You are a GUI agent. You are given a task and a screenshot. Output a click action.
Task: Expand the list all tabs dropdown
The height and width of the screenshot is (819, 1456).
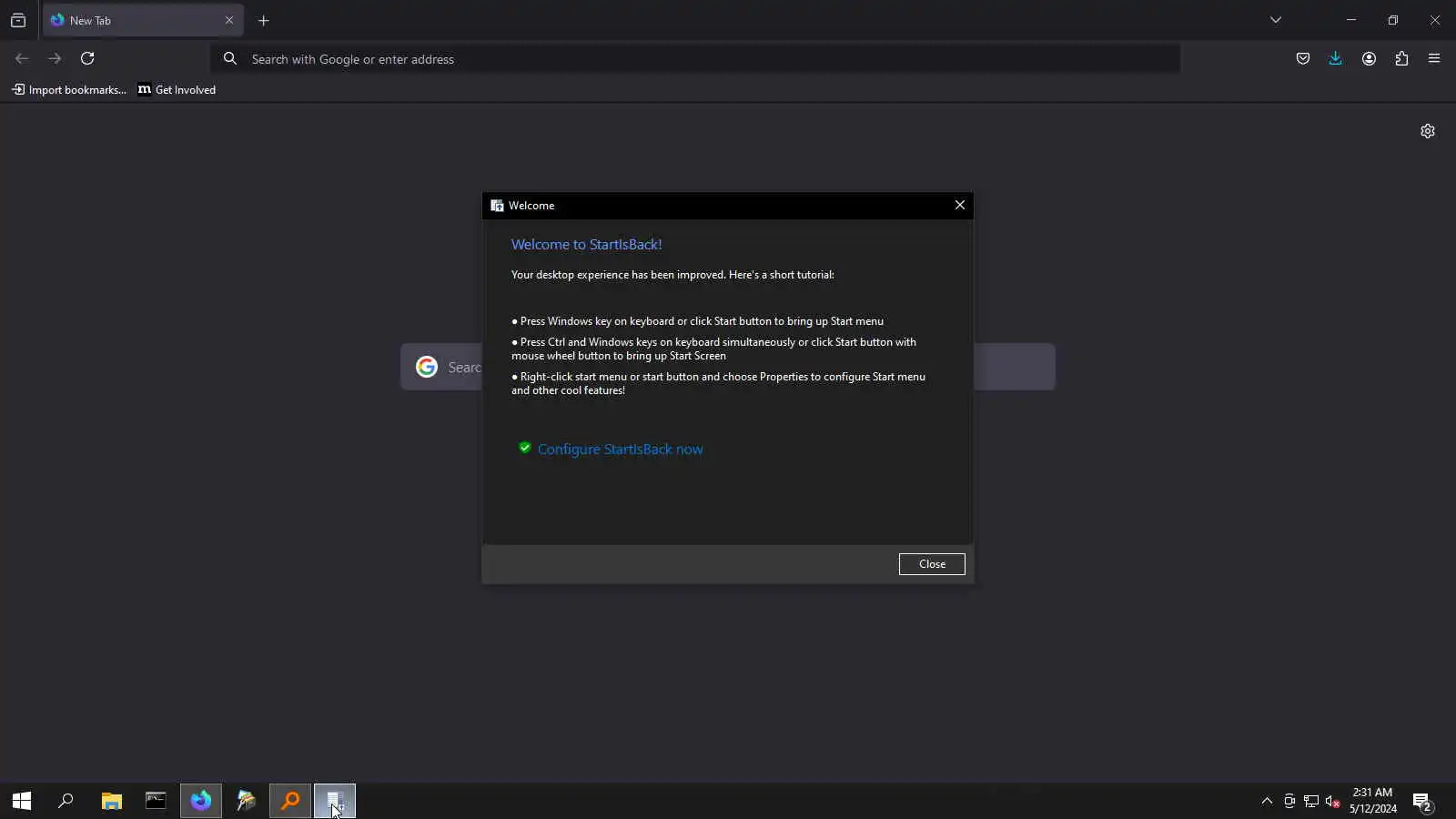coord(1276,20)
